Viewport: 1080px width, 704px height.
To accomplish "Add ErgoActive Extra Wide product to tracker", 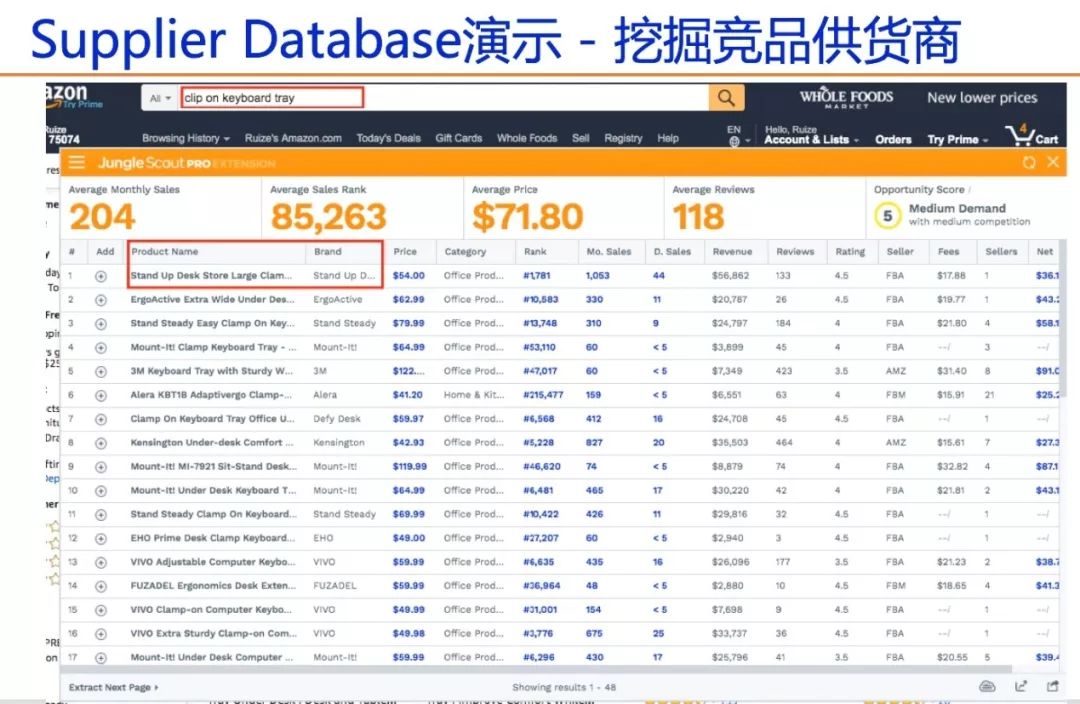I will (x=101, y=300).
